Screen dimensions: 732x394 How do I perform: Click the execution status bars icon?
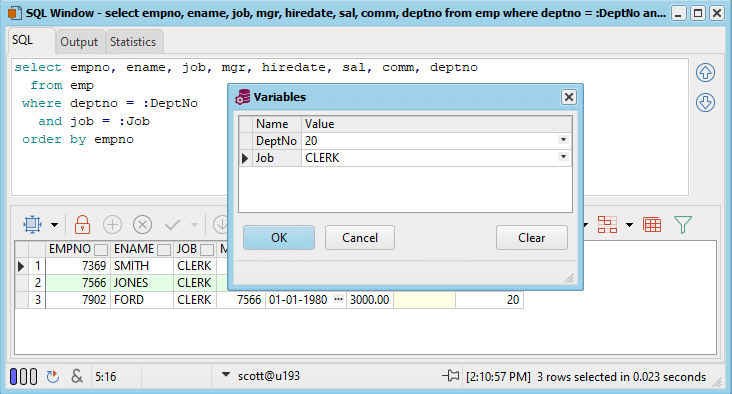pyautogui.click(x=23, y=376)
